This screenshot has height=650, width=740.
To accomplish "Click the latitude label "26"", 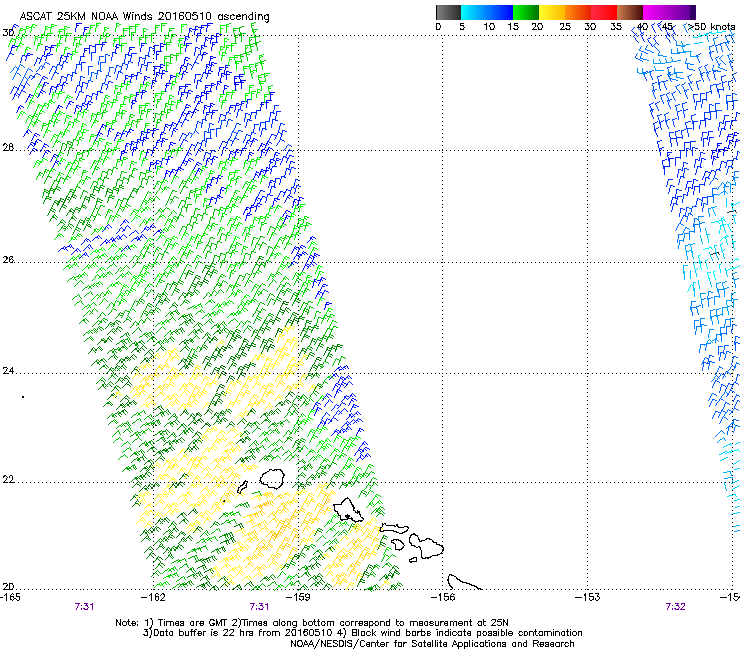I will 8,260.
